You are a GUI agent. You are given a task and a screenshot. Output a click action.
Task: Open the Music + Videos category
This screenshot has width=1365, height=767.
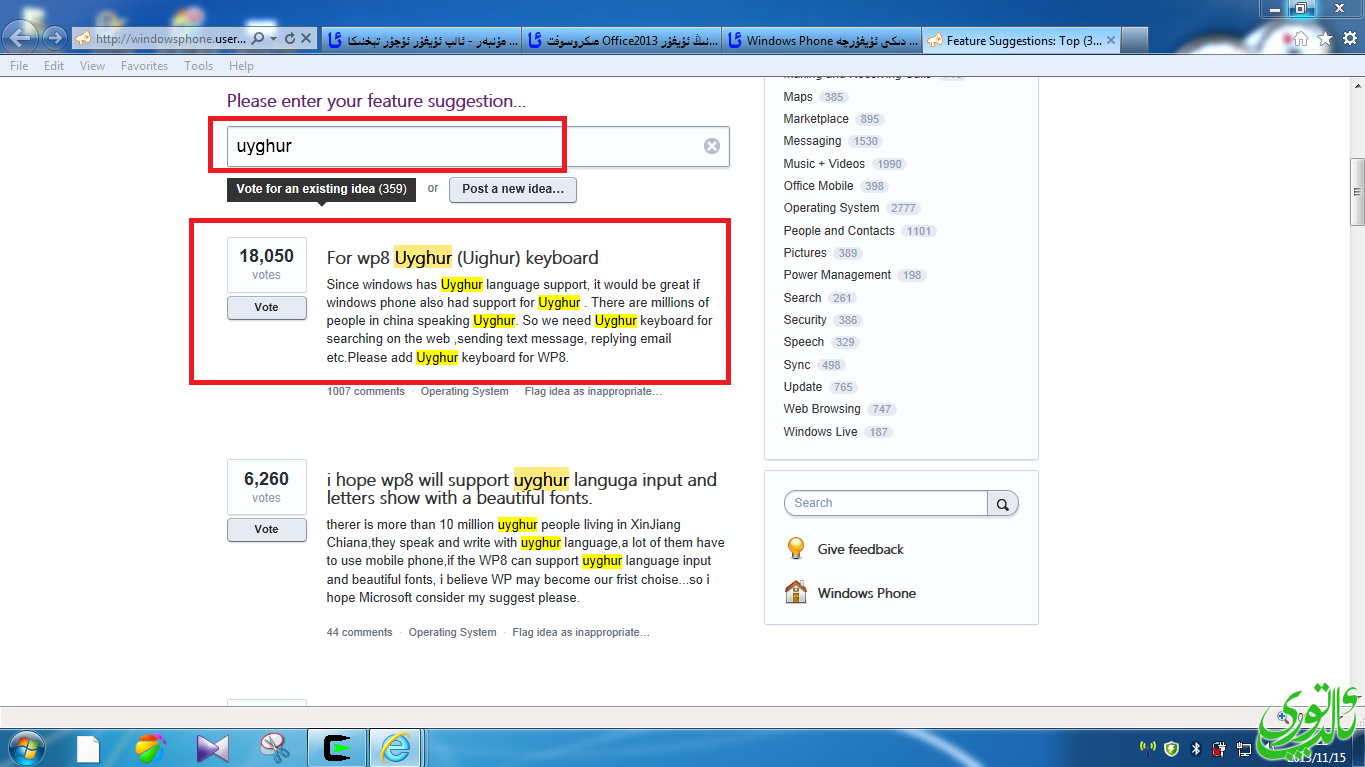[x=824, y=164]
